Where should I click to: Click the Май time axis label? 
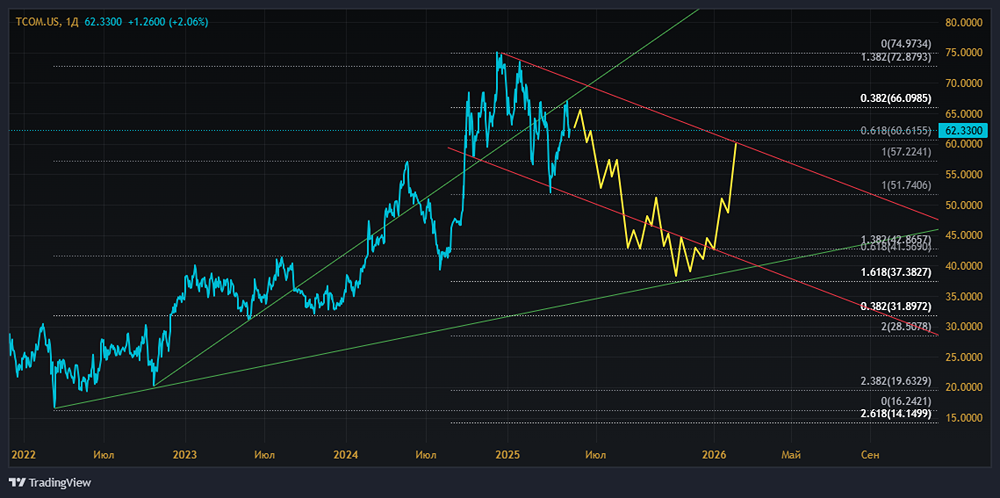791,455
